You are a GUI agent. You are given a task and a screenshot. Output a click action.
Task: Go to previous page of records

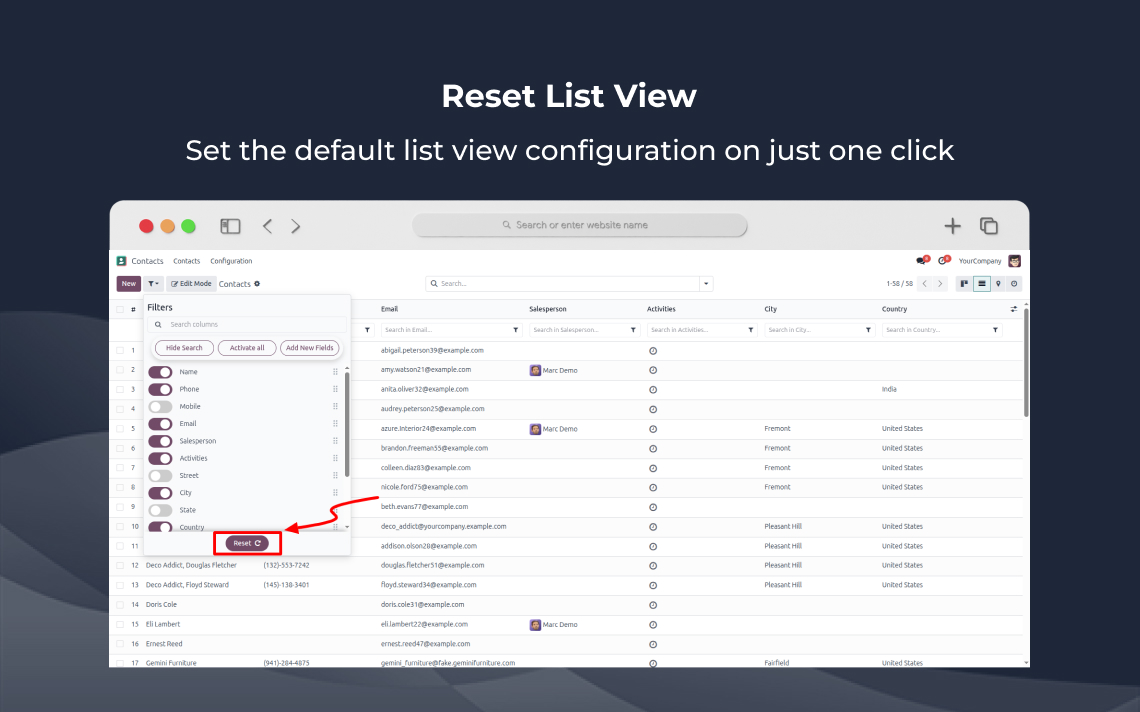[x=925, y=284]
